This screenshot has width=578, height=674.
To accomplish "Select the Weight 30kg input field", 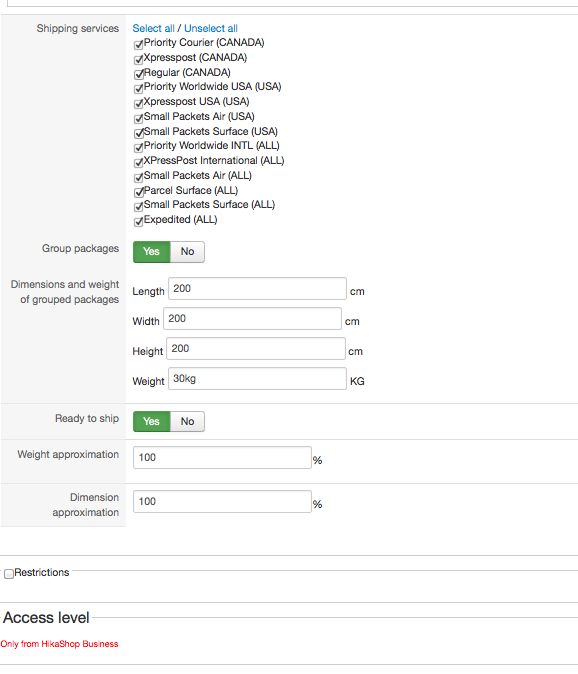I will point(257,378).
